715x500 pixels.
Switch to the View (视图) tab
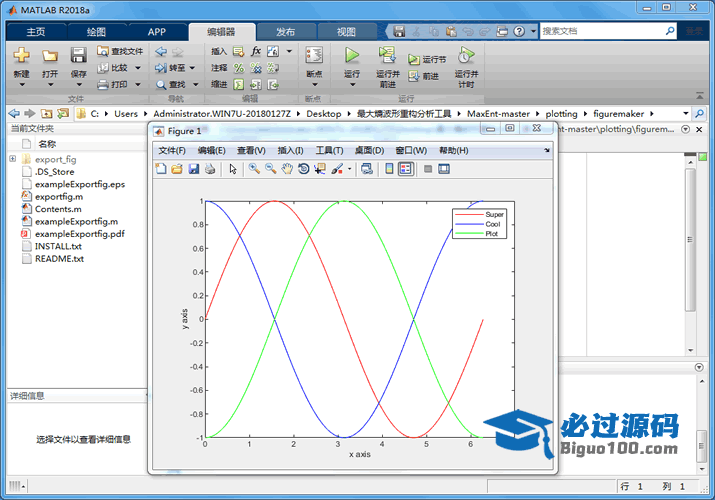pos(346,32)
